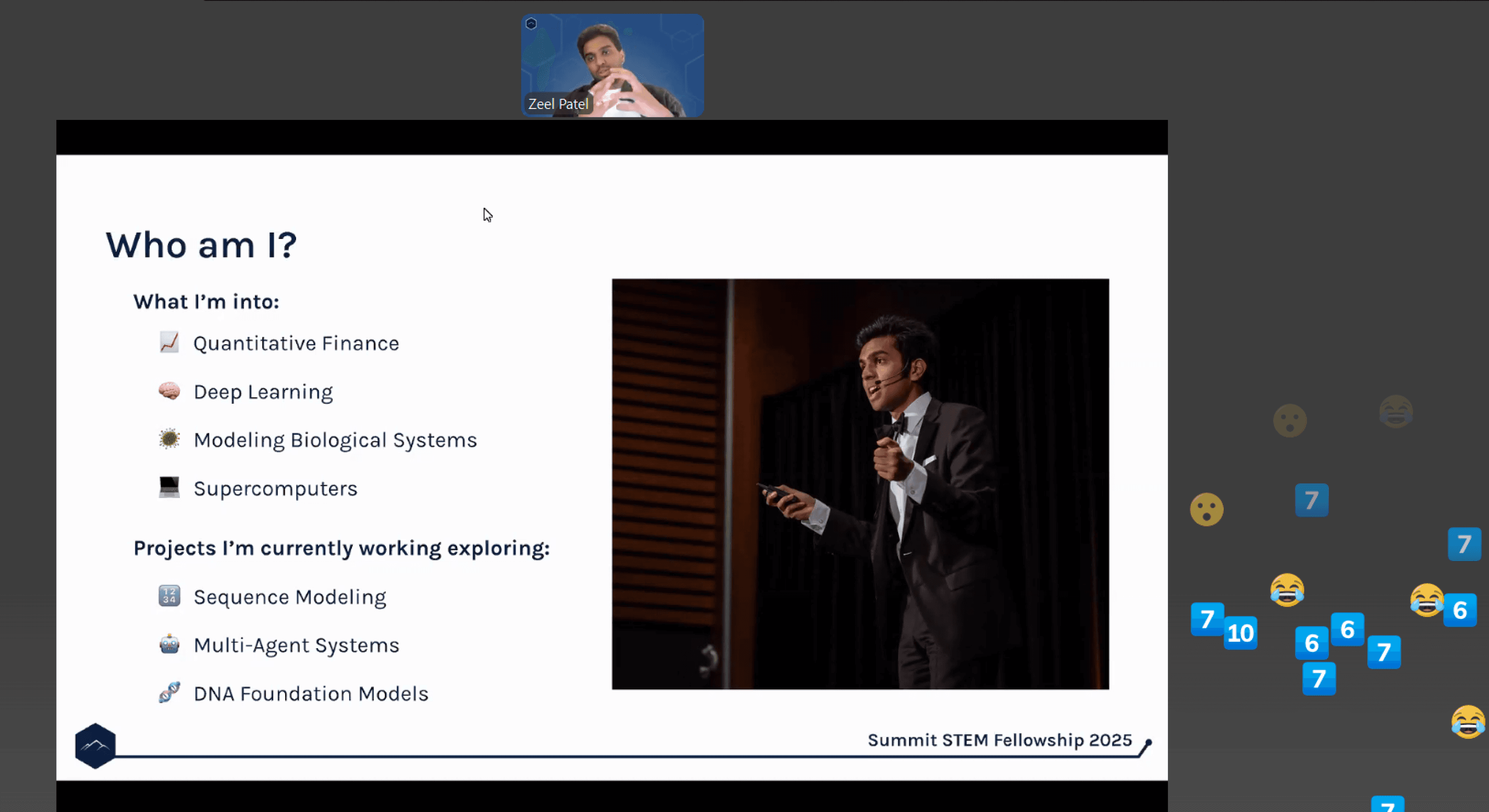Click the 'Modeling Biological Systems' text
The width and height of the screenshot is (1489, 812).
335,440
